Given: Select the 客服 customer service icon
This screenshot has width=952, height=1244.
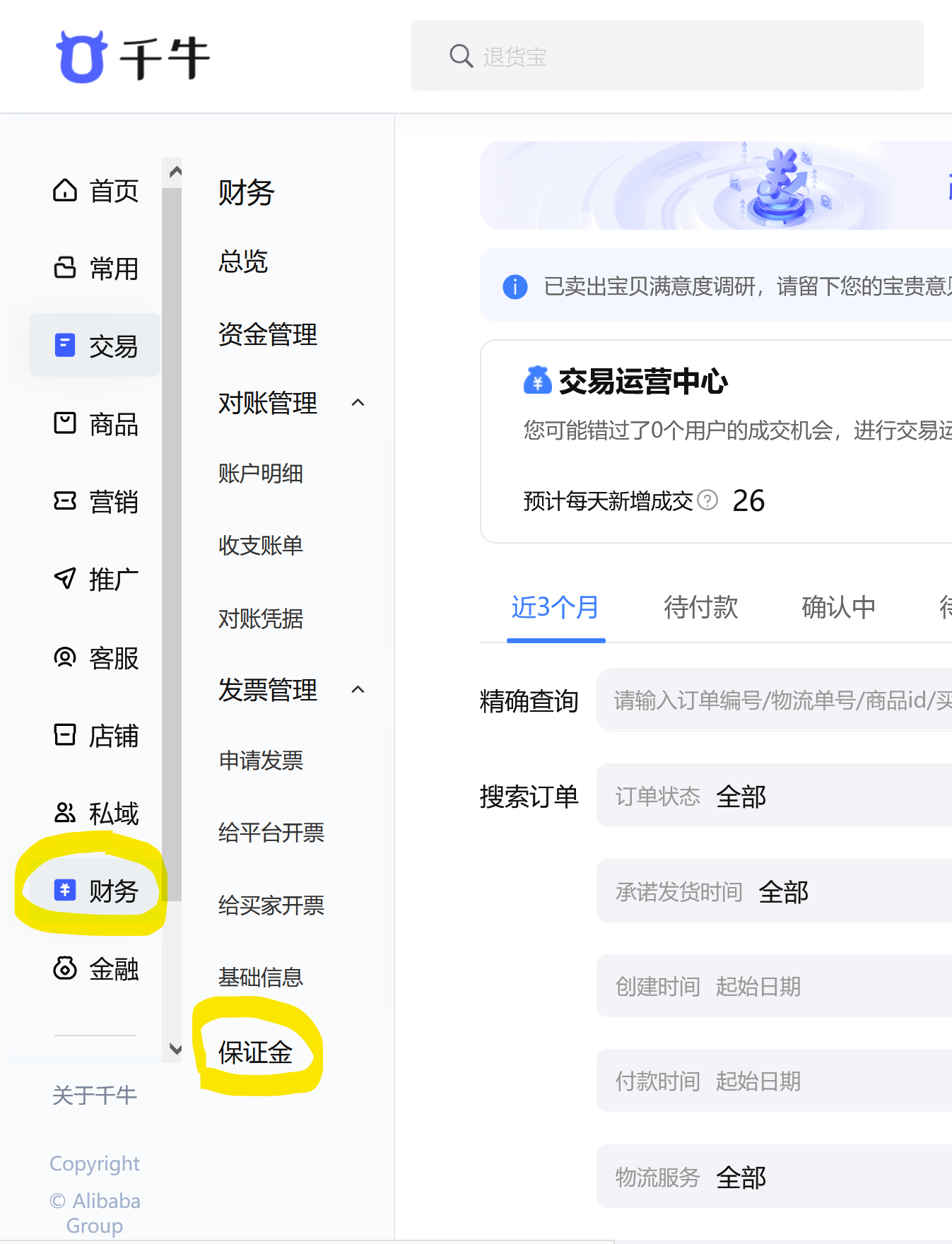Looking at the screenshot, I should [65, 657].
